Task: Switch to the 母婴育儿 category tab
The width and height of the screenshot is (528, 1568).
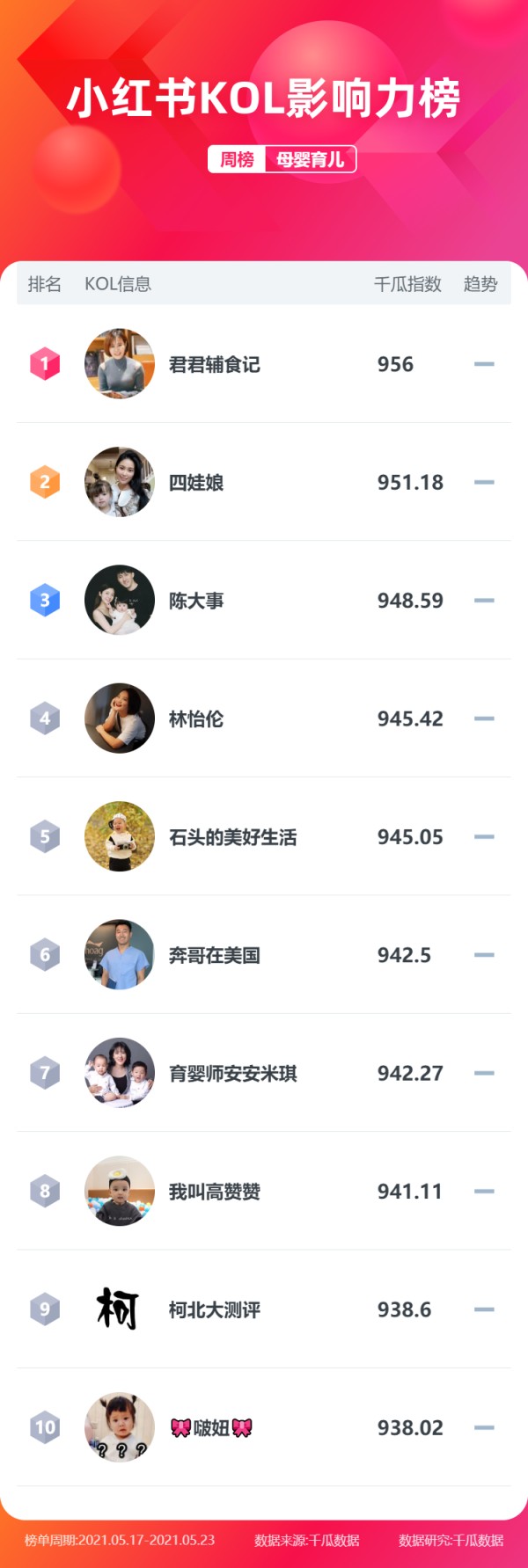Action: click(310, 159)
